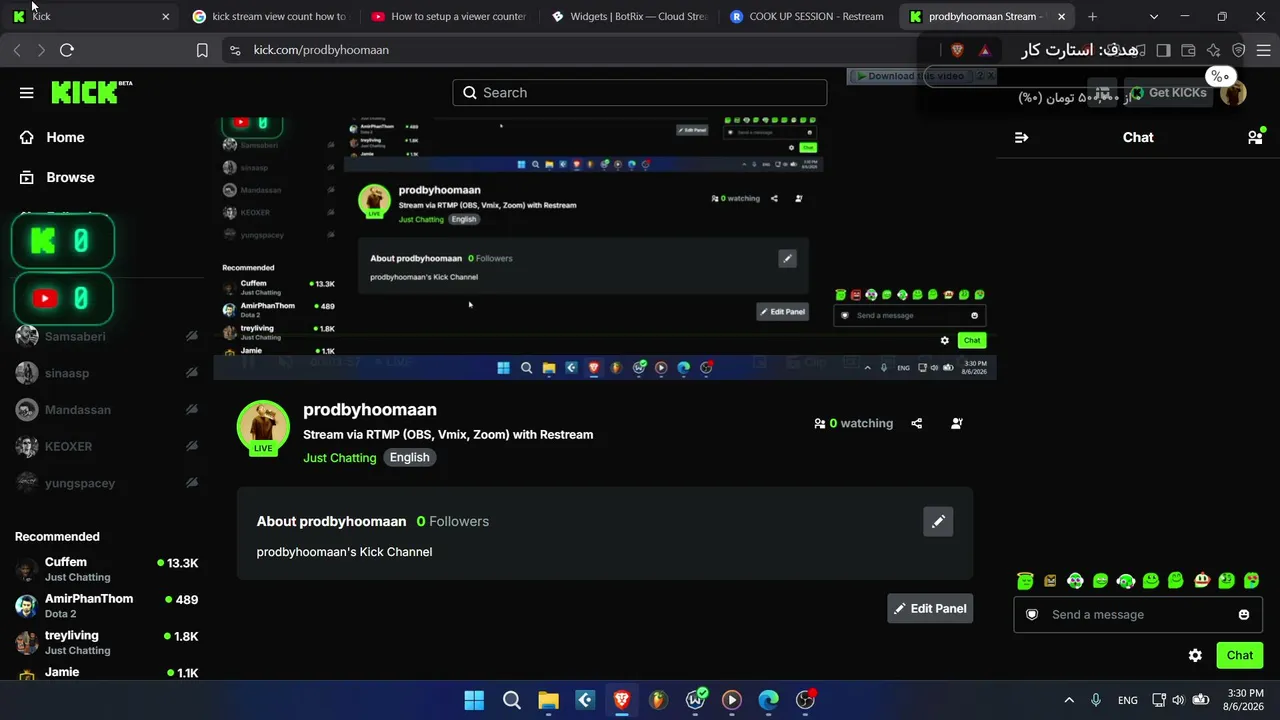Viewport: 1280px width, 720px height.
Task: Share the prodbyhoomaan stream
Action: click(x=917, y=424)
